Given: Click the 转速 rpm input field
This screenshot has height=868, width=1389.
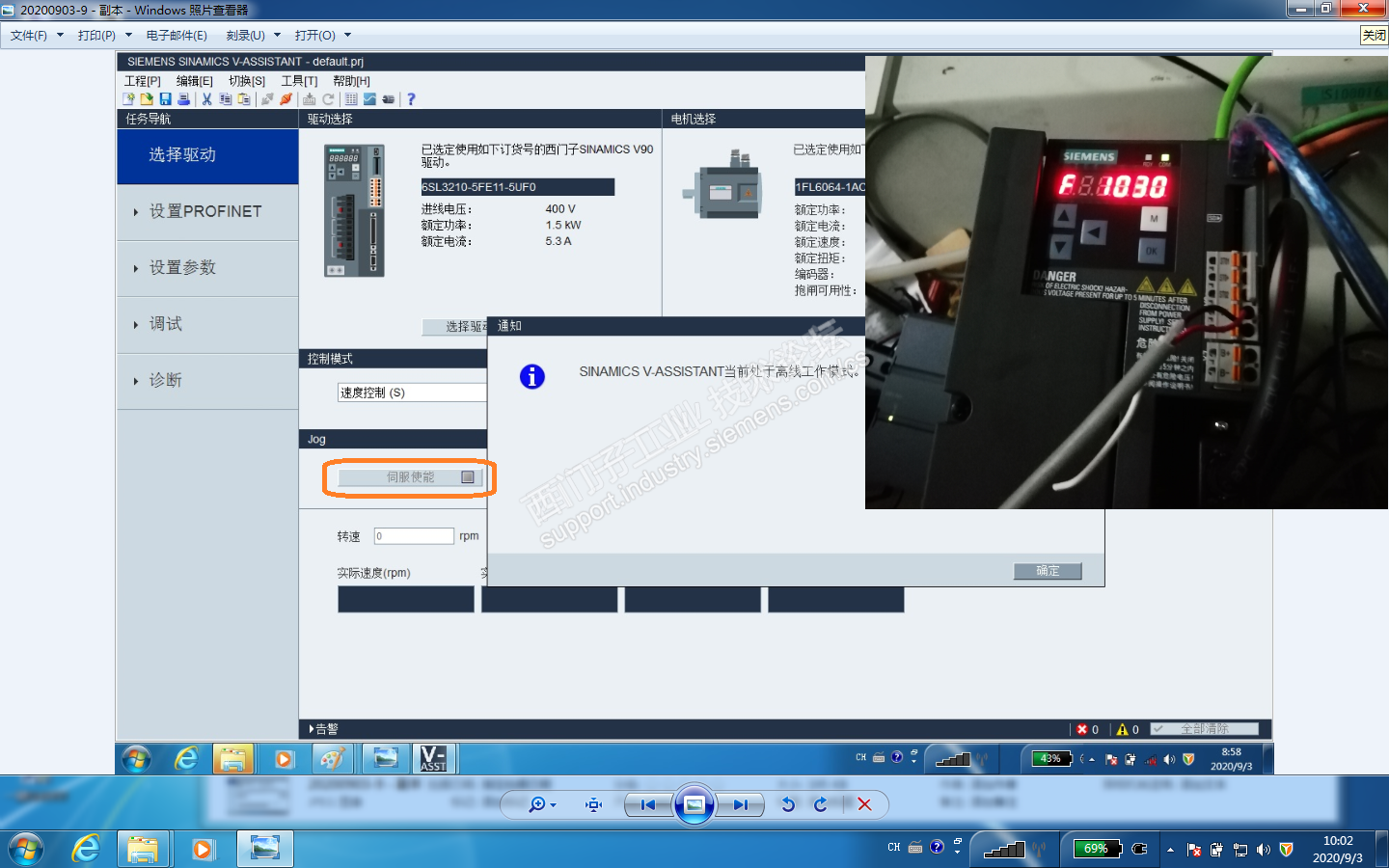Looking at the screenshot, I should point(414,536).
